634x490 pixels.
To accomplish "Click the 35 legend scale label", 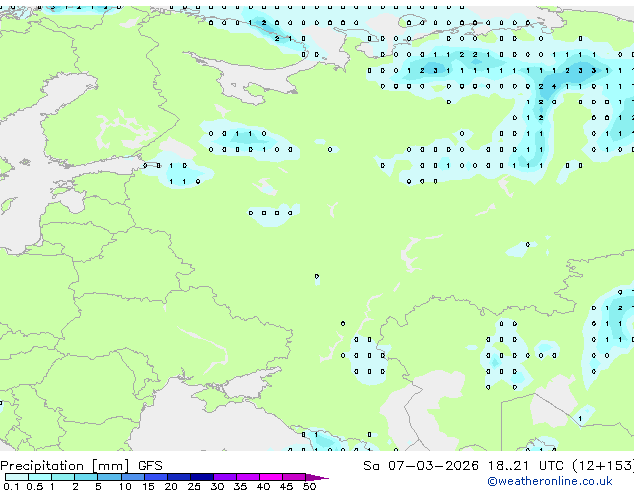I will click(240, 486).
